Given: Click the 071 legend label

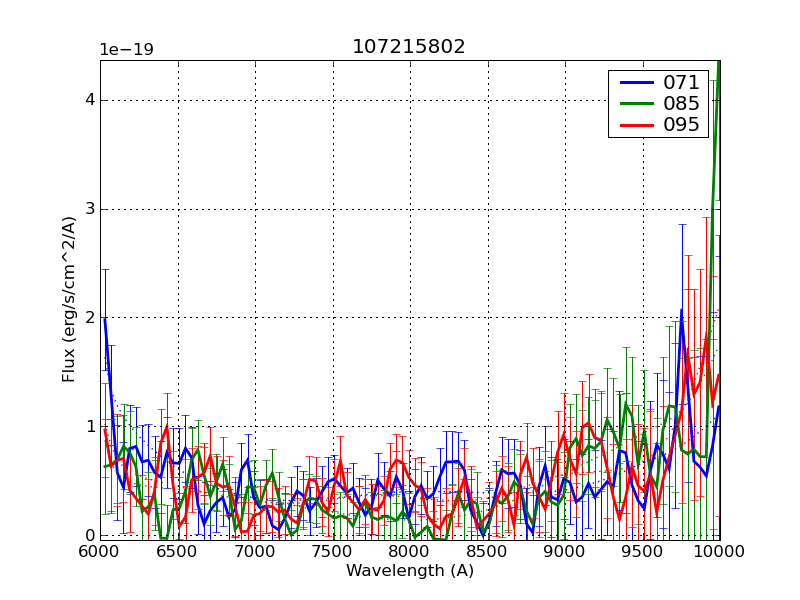Looking at the screenshot, I should pos(682,83).
